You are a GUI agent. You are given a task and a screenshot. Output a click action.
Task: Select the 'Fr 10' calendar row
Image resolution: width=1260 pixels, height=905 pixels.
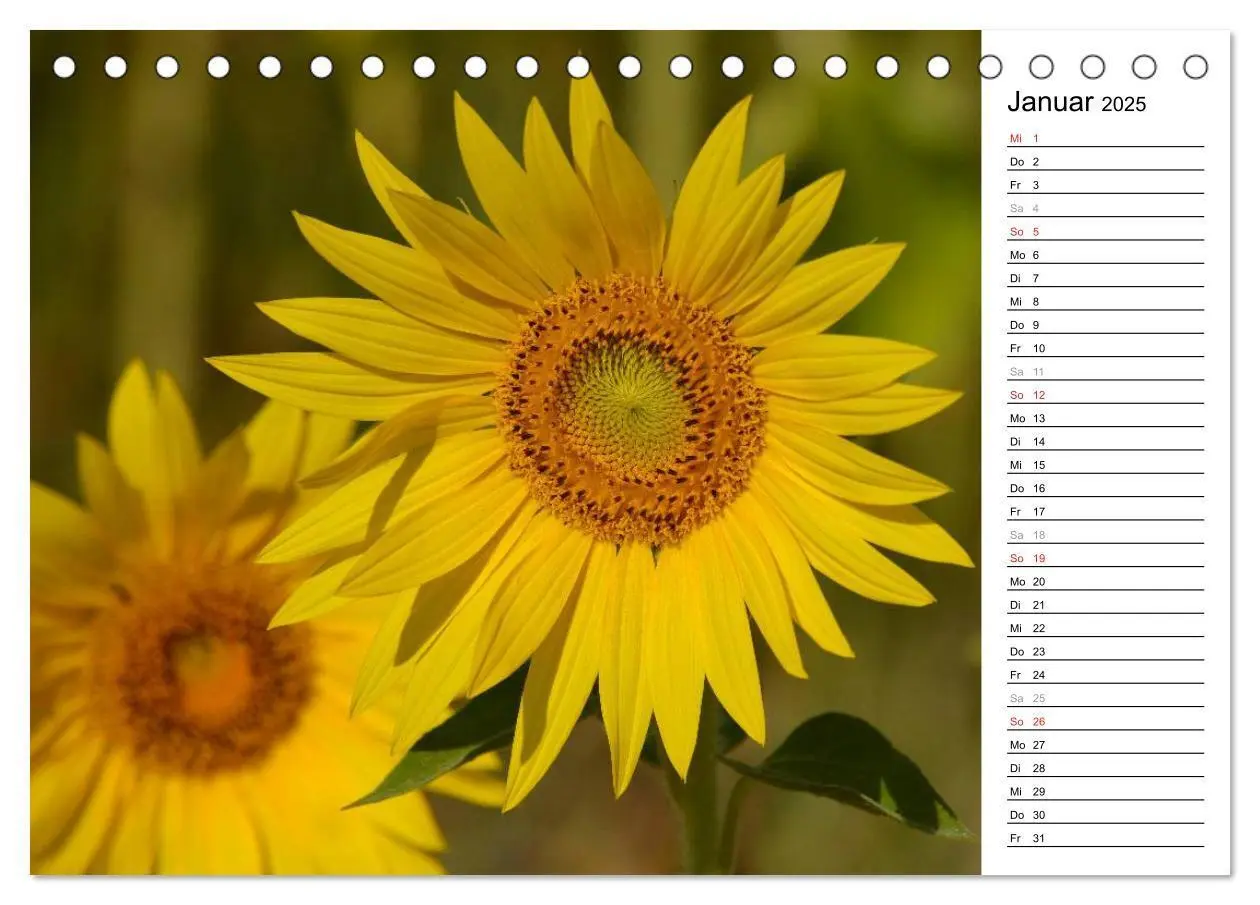pyautogui.click(x=1105, y=348)
